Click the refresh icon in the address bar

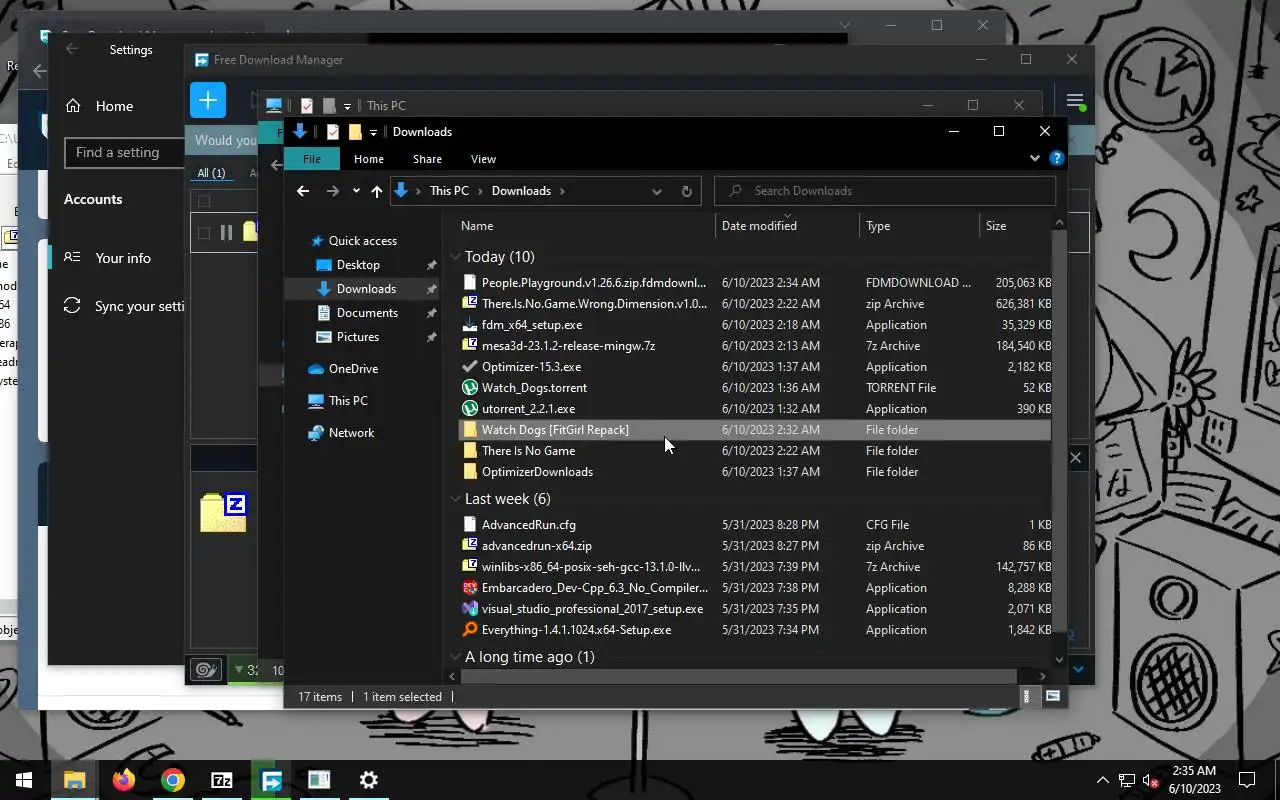(x=686, y=191)
